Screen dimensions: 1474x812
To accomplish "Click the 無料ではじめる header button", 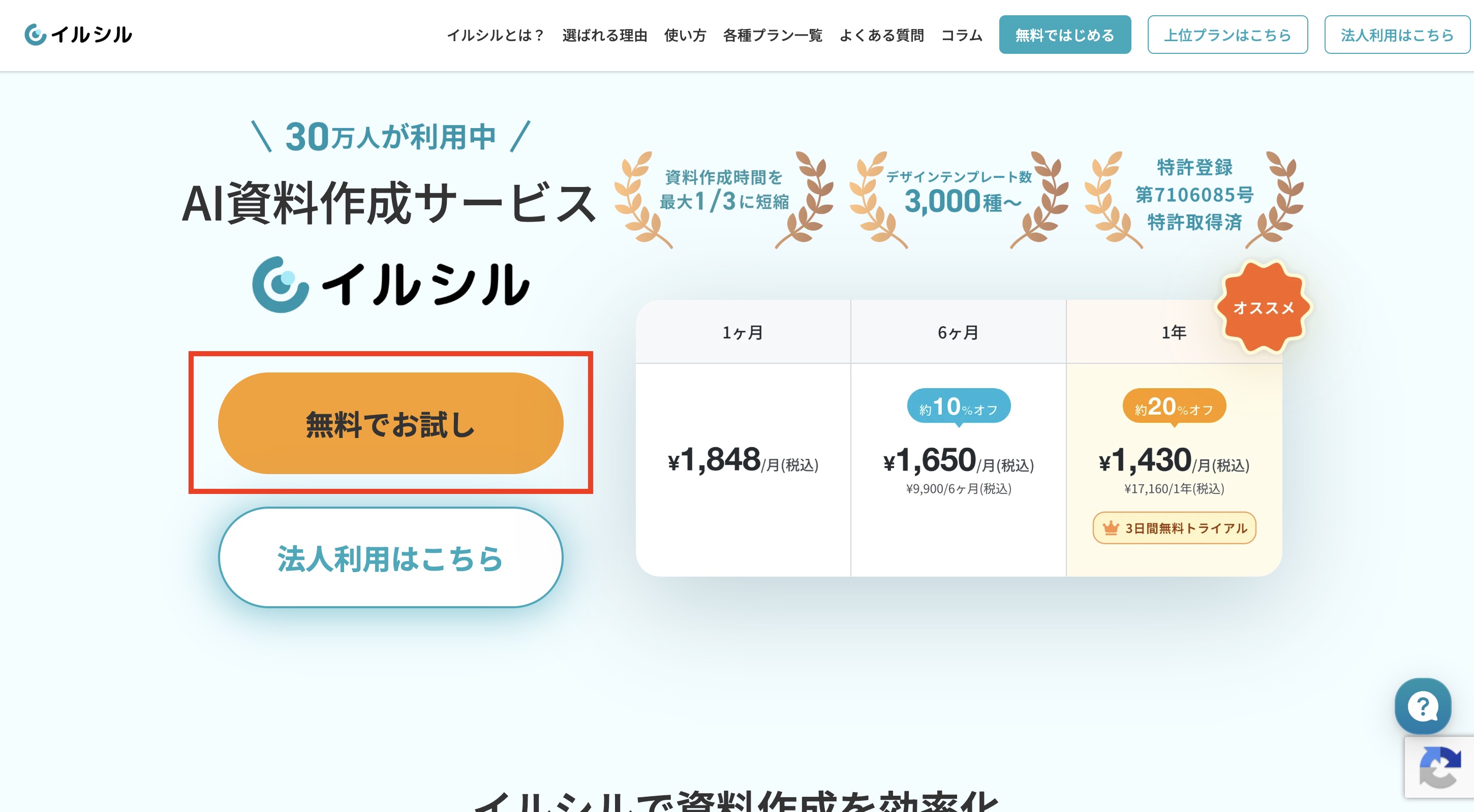I will coord(1065,35).
